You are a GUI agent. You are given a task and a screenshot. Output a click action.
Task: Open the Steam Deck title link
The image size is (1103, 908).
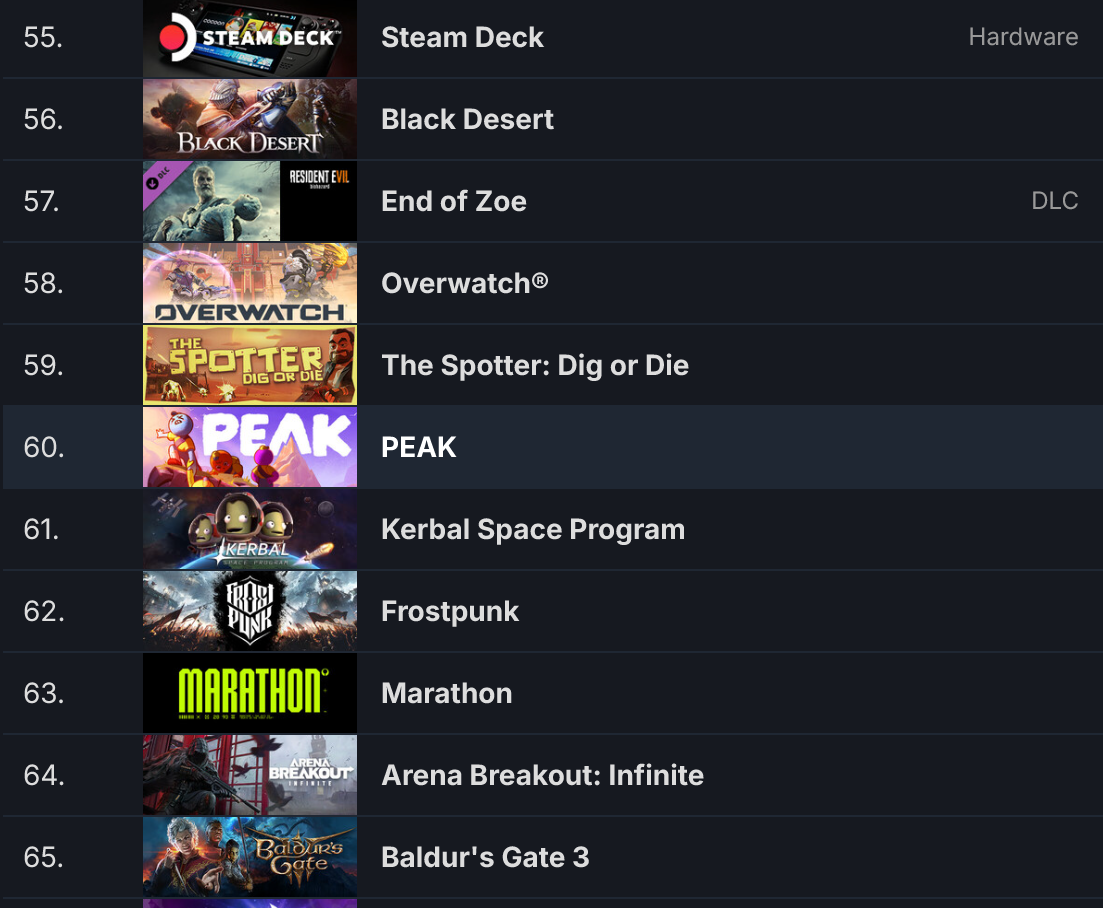tap(462, 37)
